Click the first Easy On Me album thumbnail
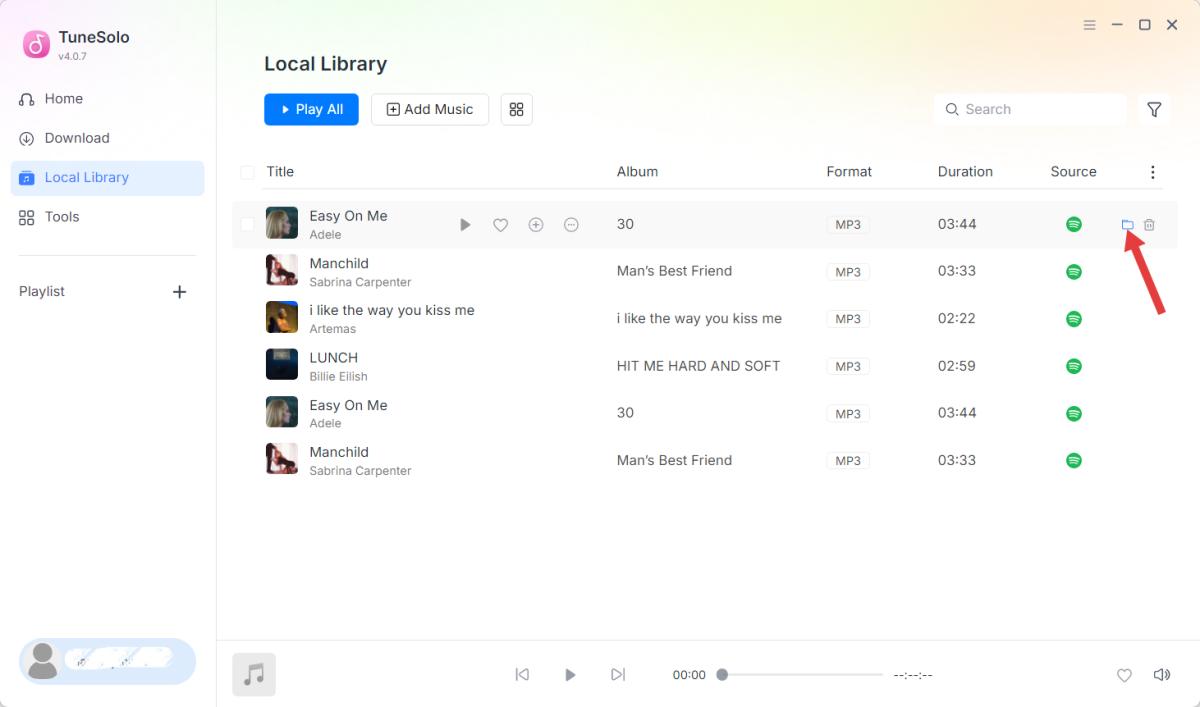This screenshot has height=707, width=1200. (282, 223)
